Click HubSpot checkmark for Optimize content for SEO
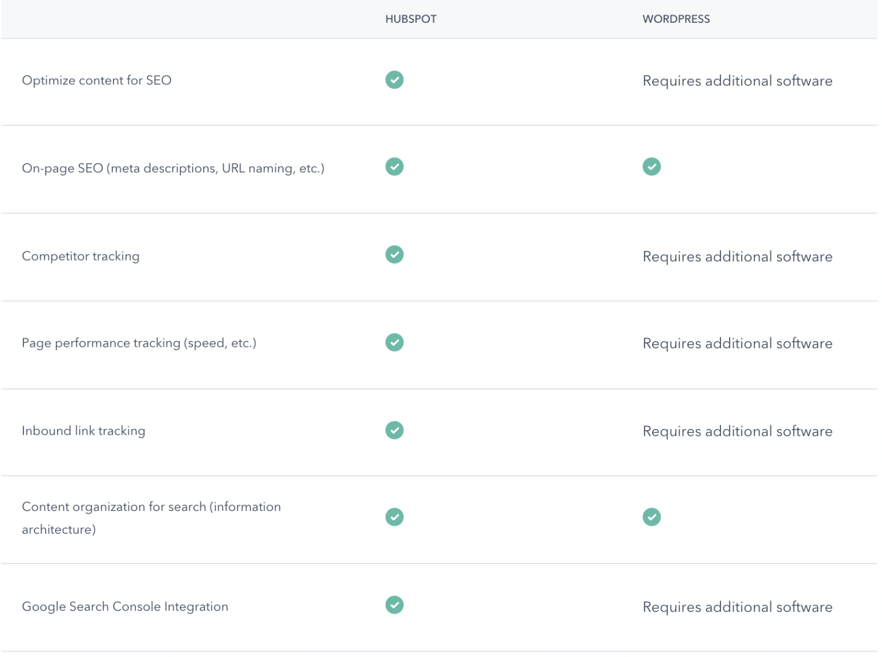Viewport: 882px width, 657px height. [x=394, y=80]
